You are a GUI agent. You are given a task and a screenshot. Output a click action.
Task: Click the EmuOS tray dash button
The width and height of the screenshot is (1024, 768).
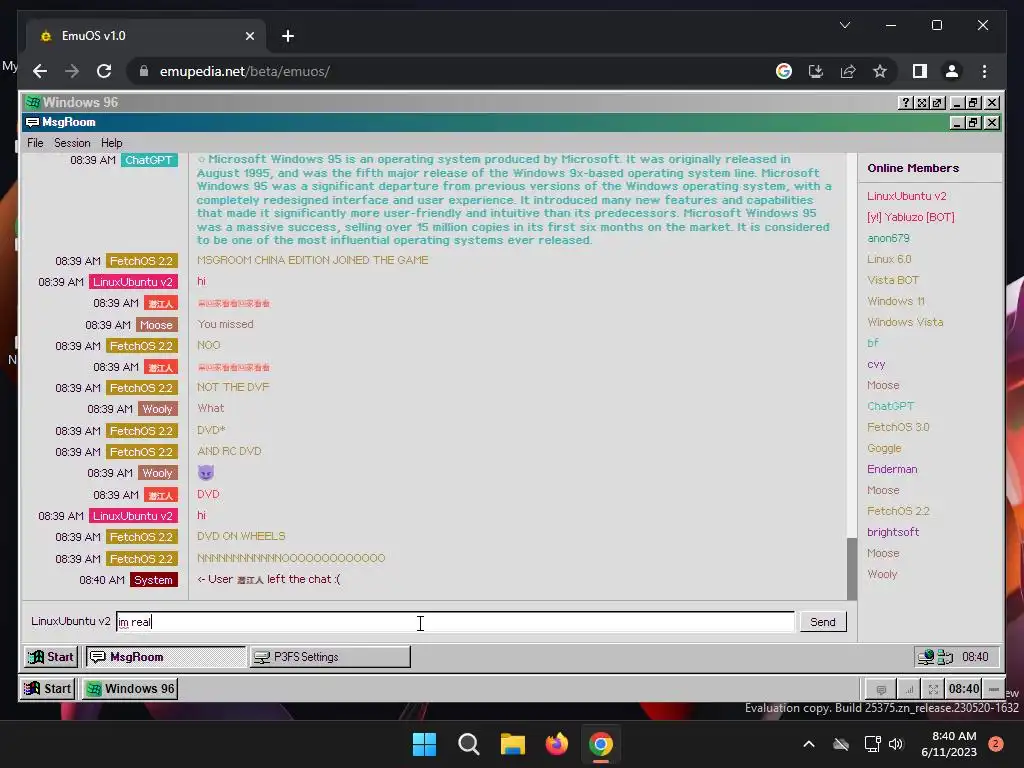pos(993,689)
